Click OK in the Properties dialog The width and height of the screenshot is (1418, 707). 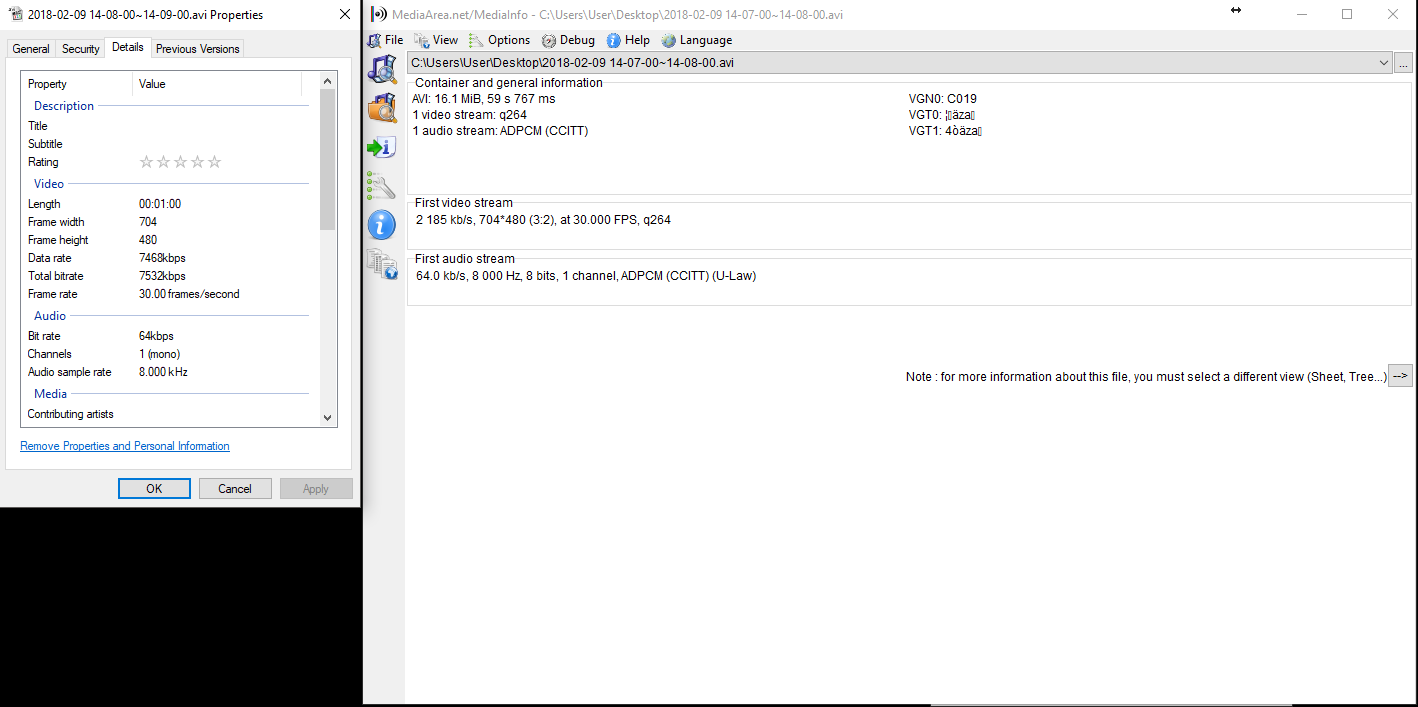click(x=154, y=489)
